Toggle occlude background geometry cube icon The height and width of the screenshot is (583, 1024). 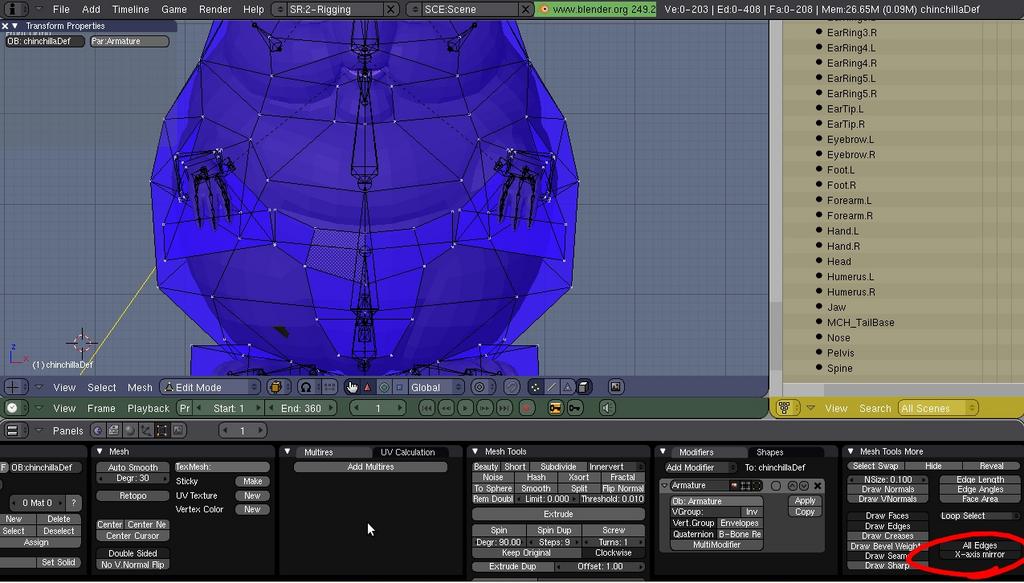[584, 387]
